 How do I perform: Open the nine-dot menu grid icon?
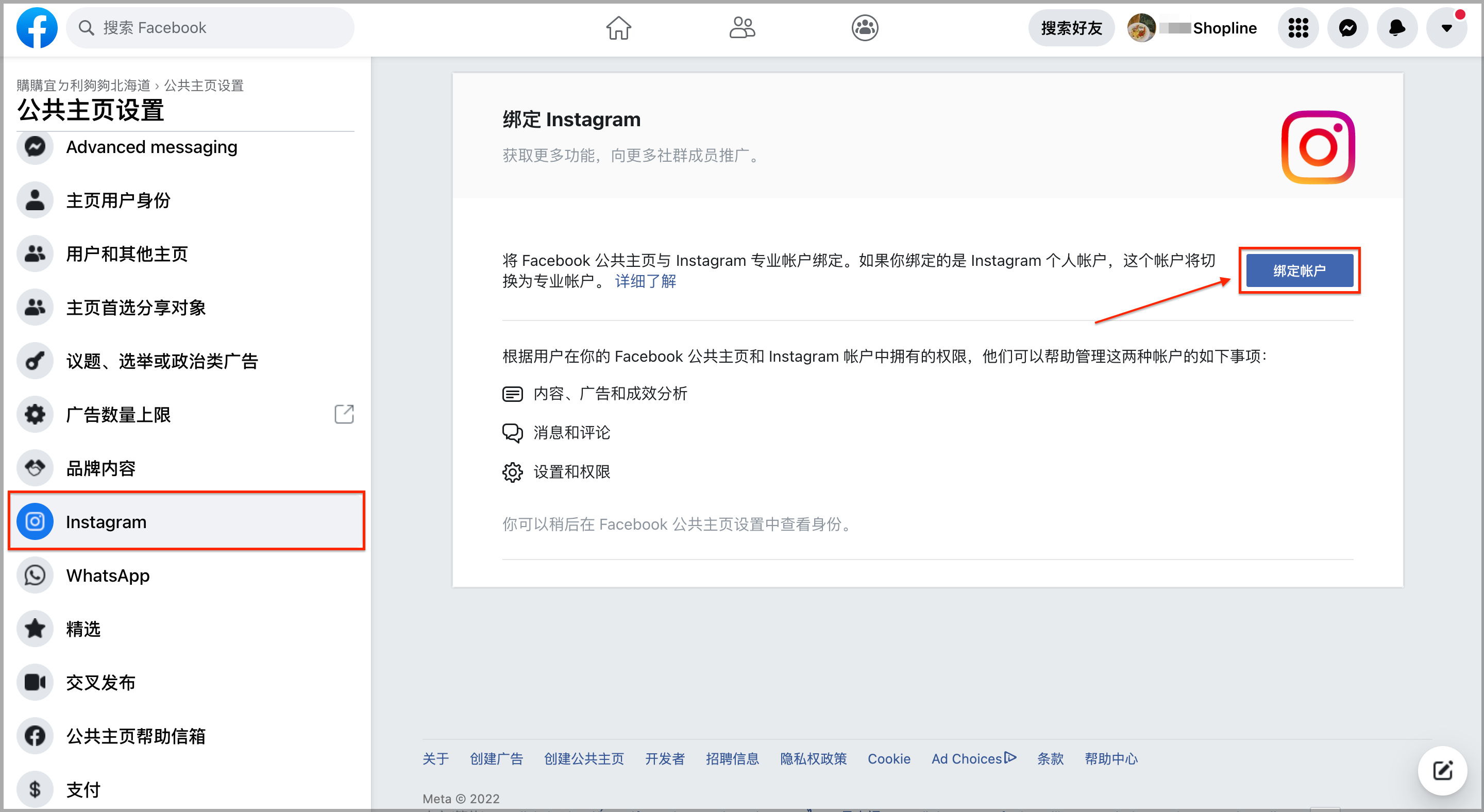(1298, 28)
